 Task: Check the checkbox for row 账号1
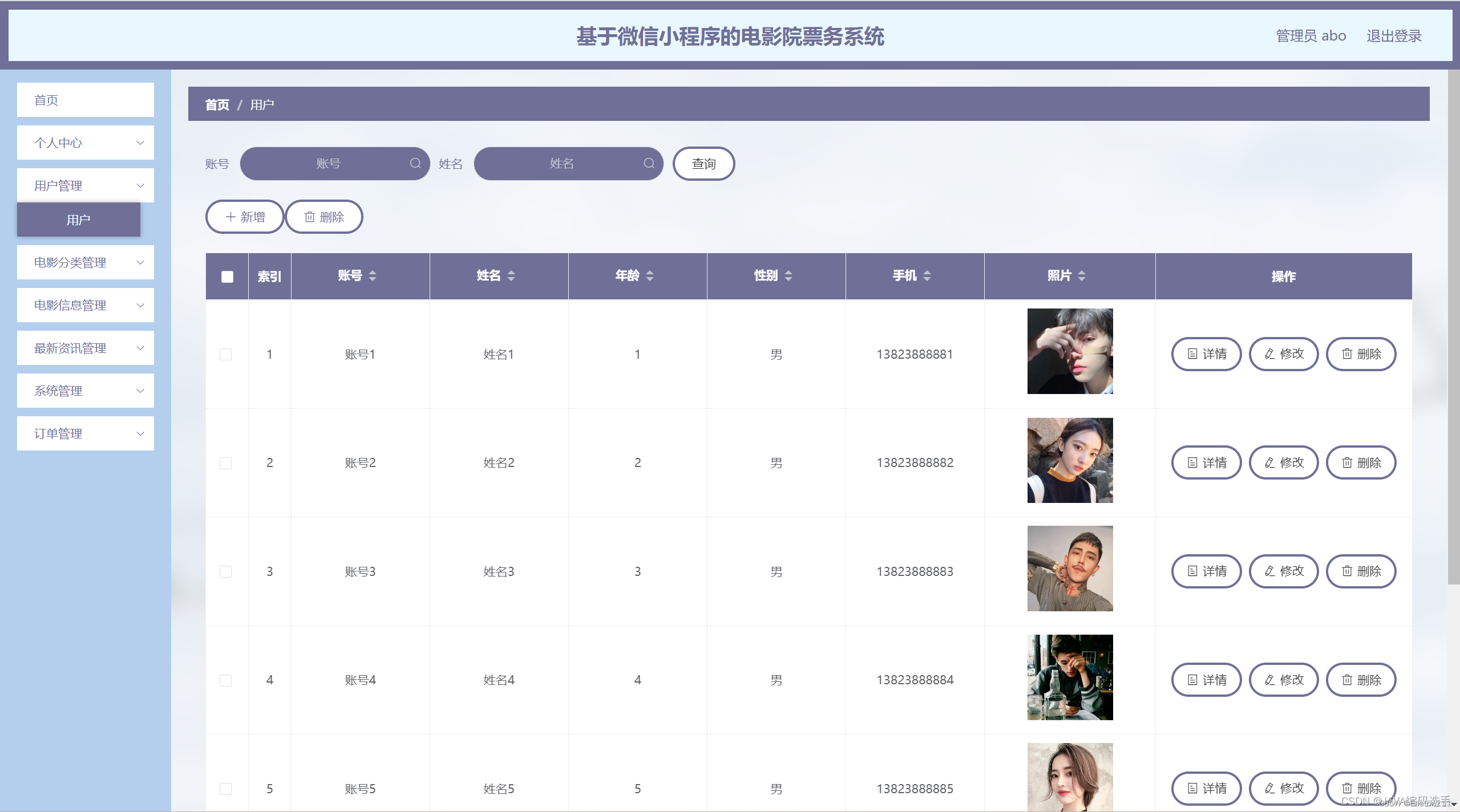[226, 354]
